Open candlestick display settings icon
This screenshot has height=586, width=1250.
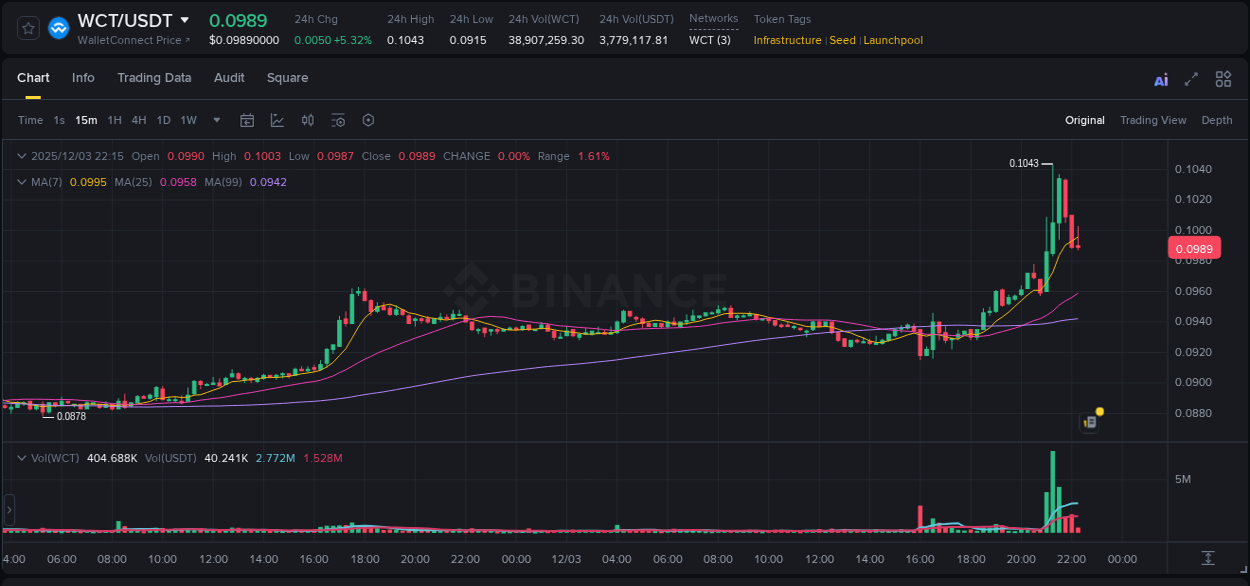pyautogui.click(x=308, y=120)
